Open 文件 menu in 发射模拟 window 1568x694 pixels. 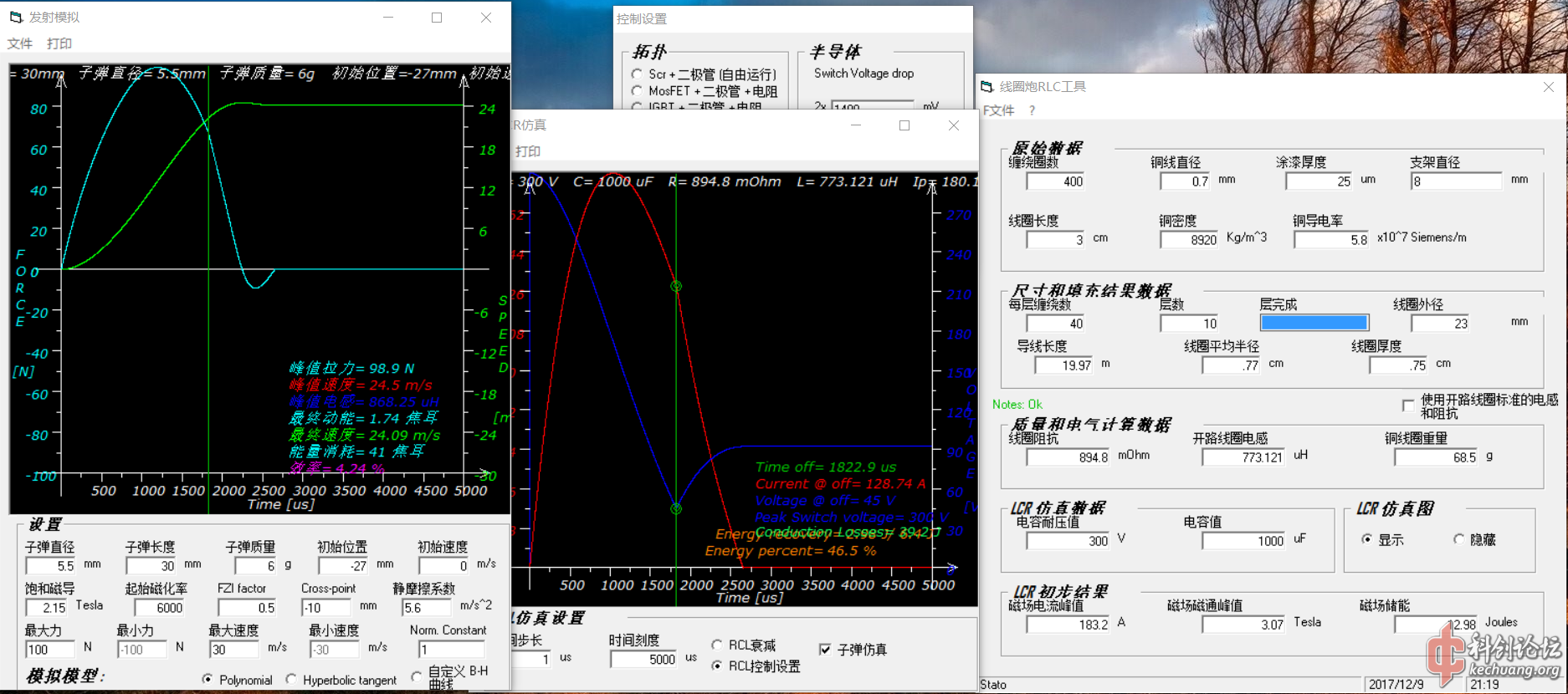[x=19, y=43]
